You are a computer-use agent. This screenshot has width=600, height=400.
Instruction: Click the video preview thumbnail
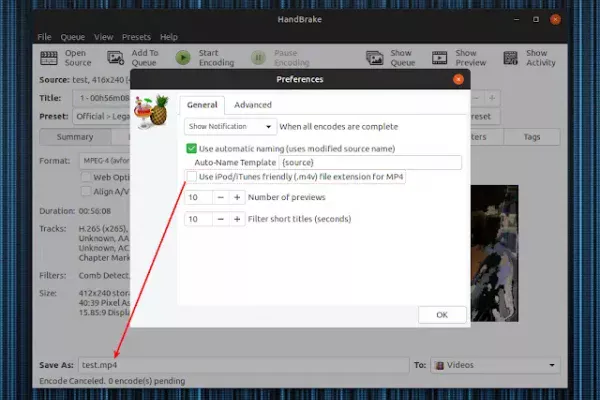(x=494, y=253)
